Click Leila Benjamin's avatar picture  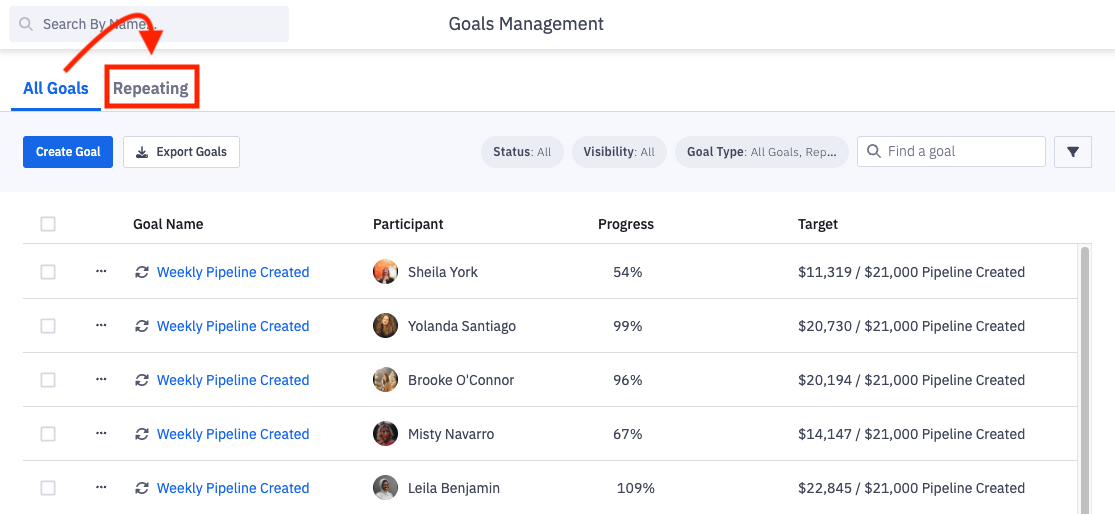pyautogui.click(x=385, y=488)
